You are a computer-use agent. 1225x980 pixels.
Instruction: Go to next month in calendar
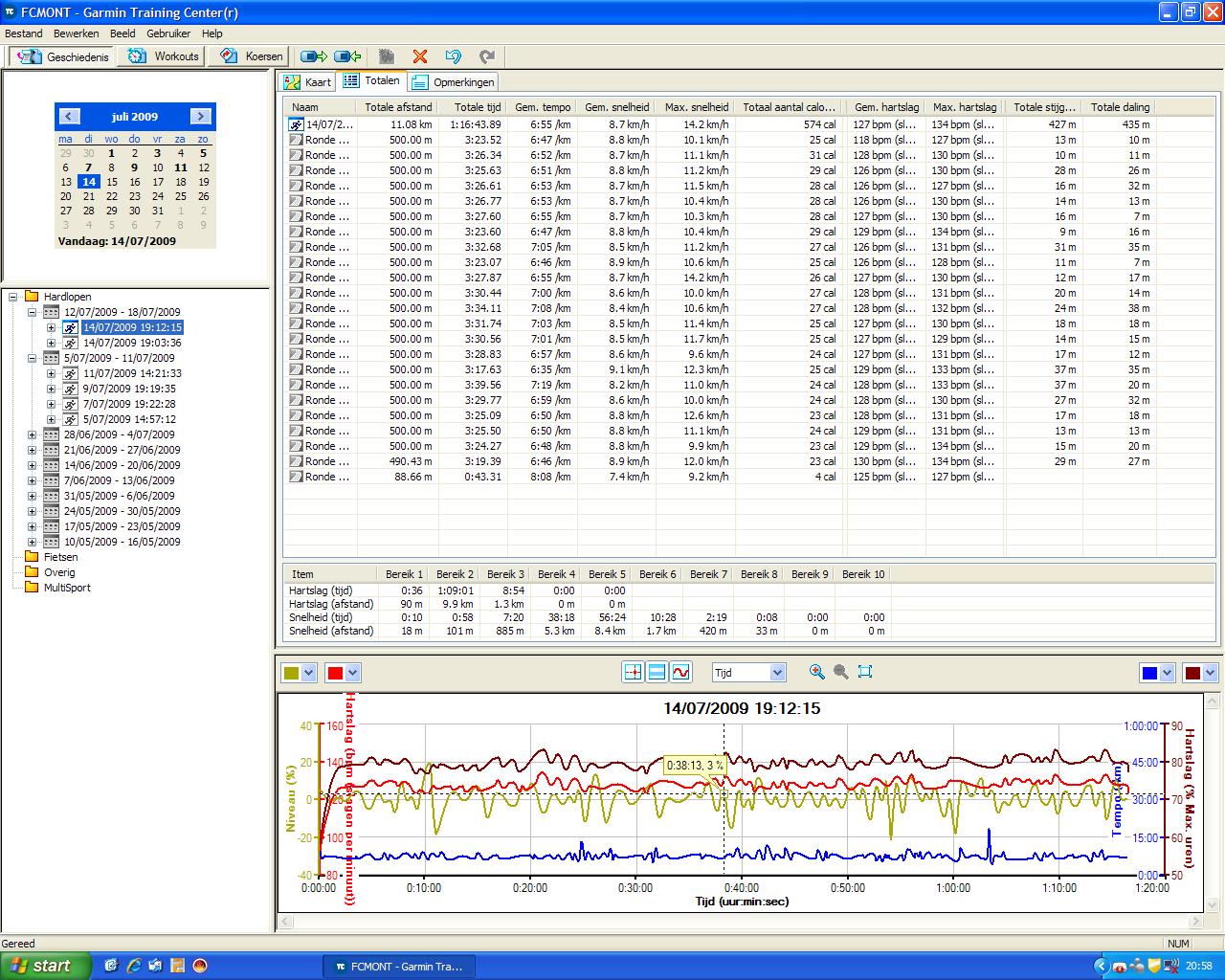tap(200, 116)
